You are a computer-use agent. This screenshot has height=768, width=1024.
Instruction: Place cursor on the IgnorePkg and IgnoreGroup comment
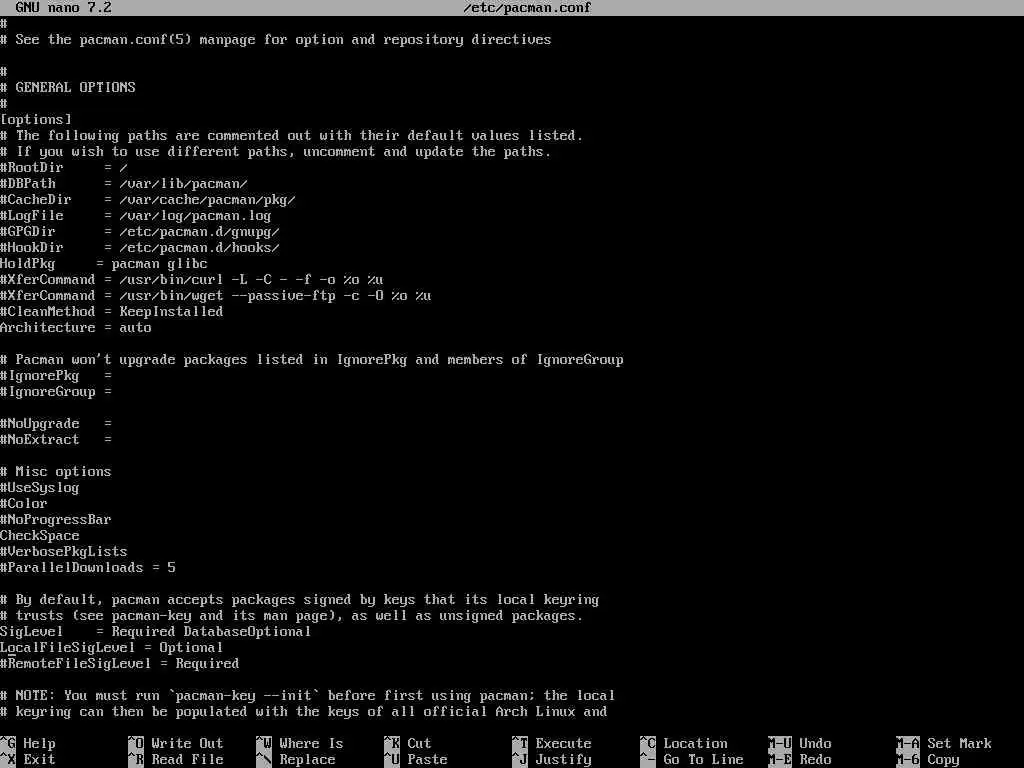[x=312, y=360]
